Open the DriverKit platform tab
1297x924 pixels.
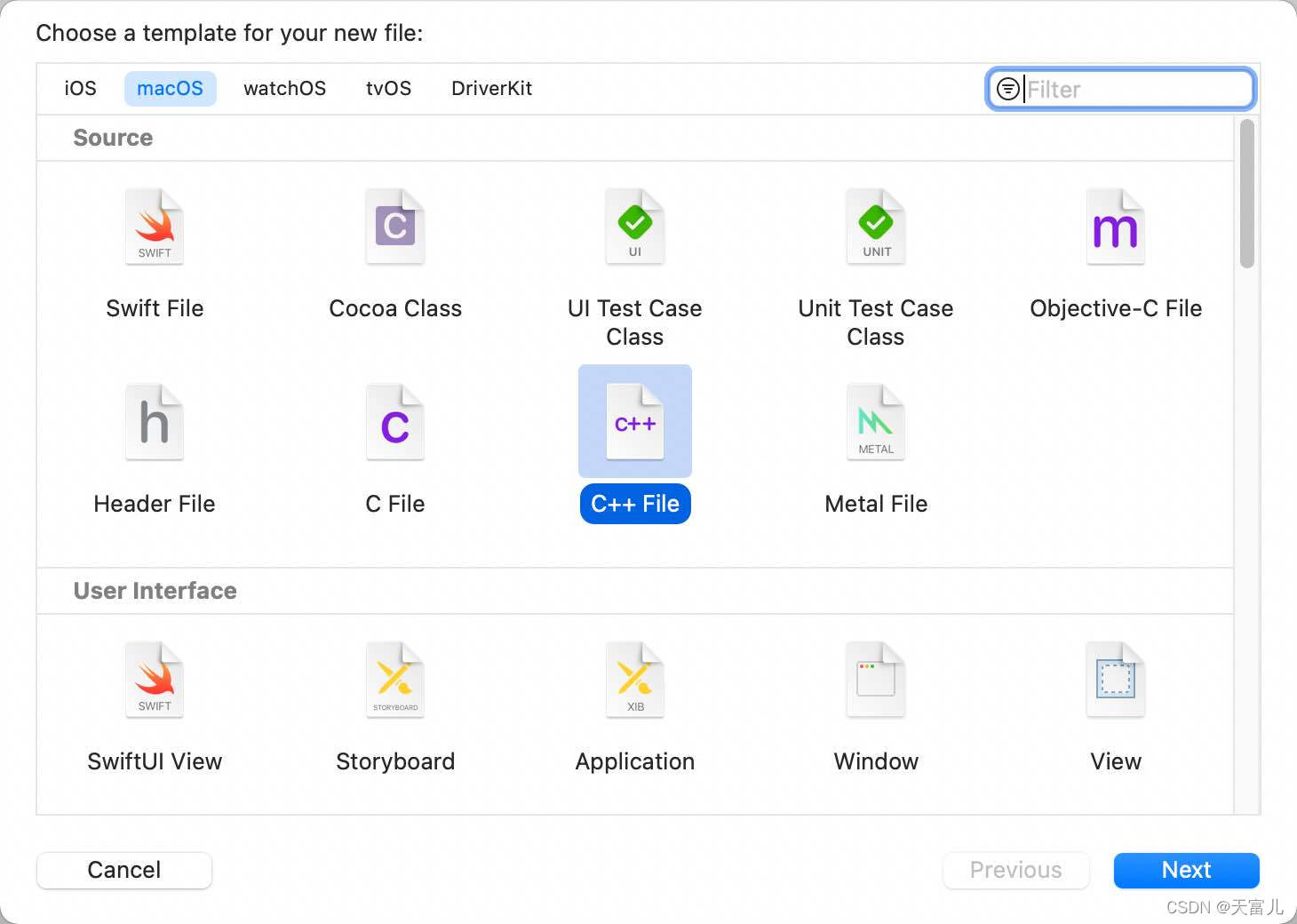492,89
